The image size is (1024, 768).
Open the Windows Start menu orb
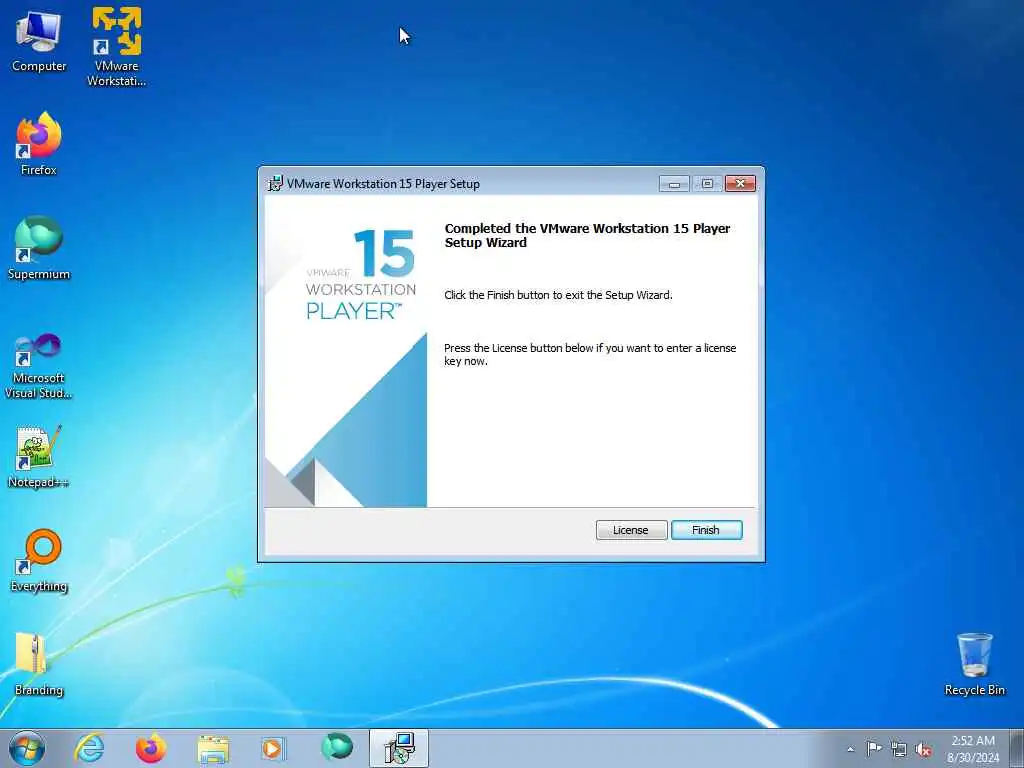(x=27, y=748)
